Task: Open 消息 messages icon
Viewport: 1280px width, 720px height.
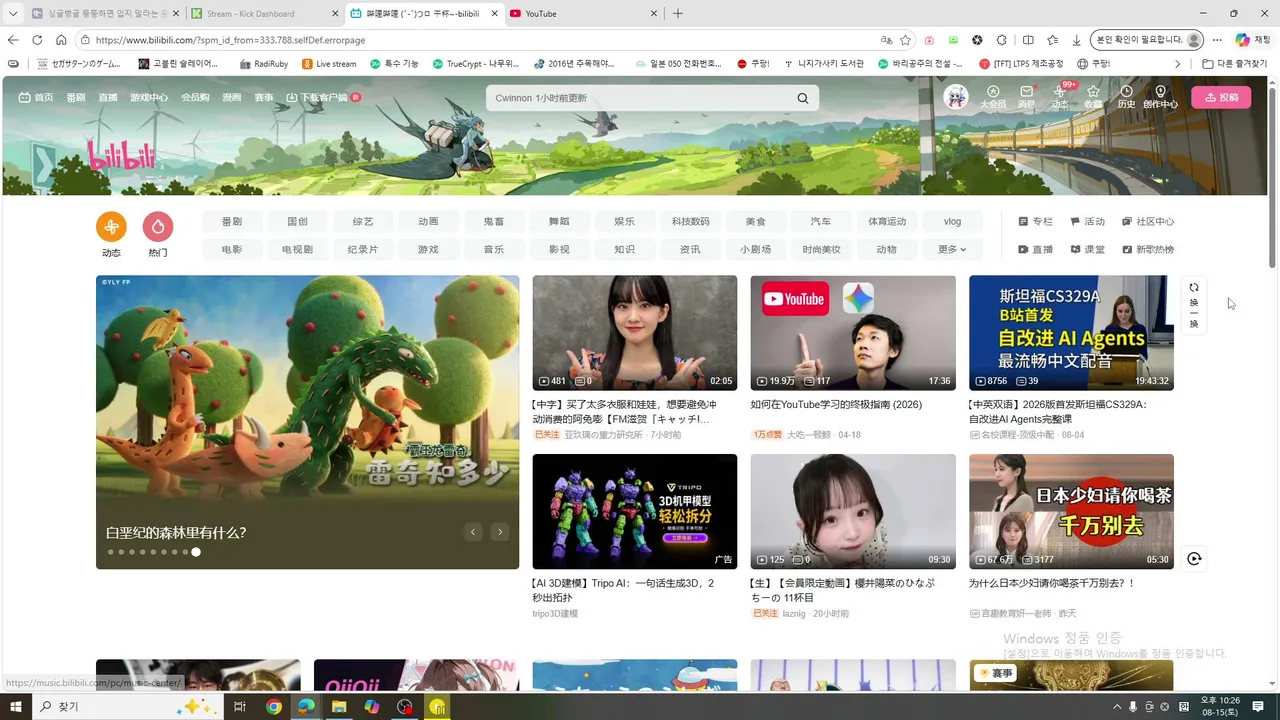Action: pyautogui.click(x=1026, y=97)
